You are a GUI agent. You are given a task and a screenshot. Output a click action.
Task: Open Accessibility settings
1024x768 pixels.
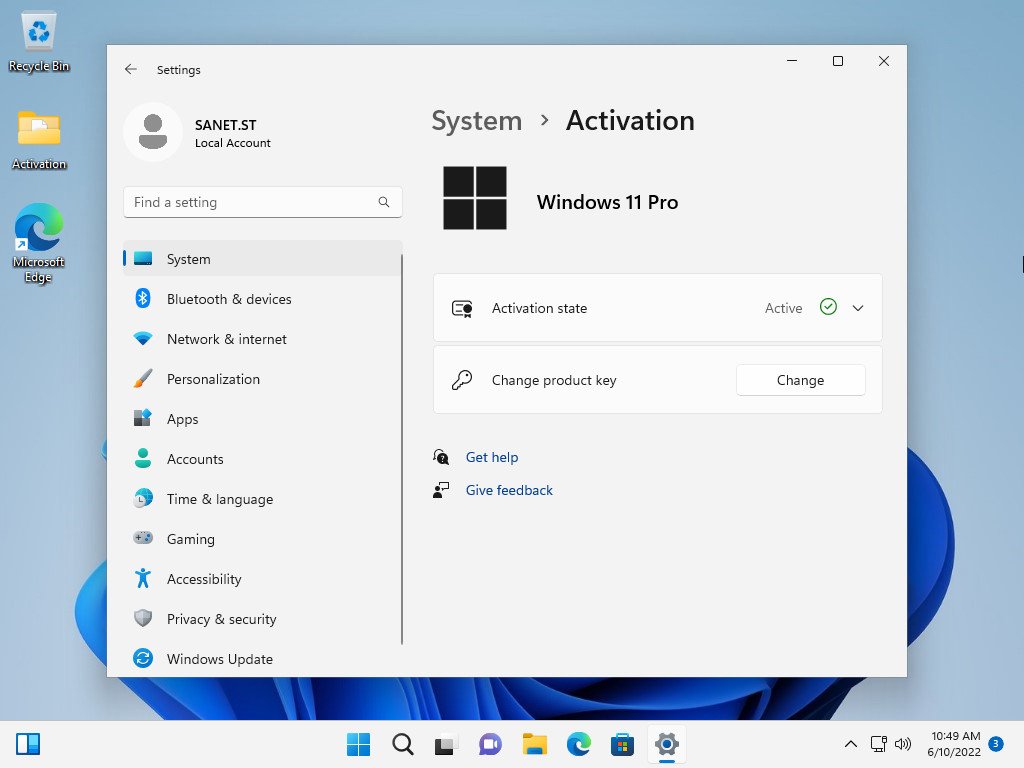click(263, 579)
